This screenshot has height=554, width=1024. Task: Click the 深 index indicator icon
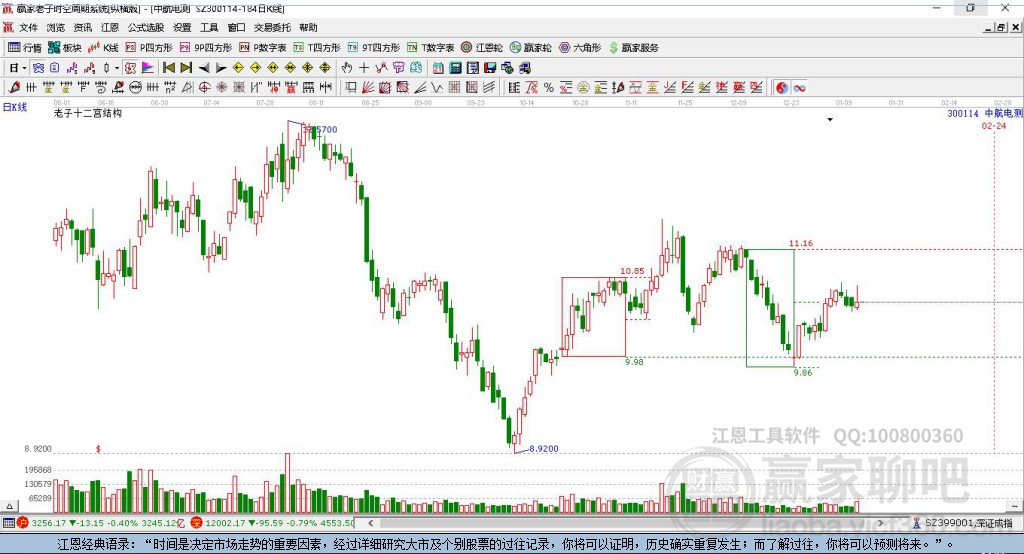197,523
